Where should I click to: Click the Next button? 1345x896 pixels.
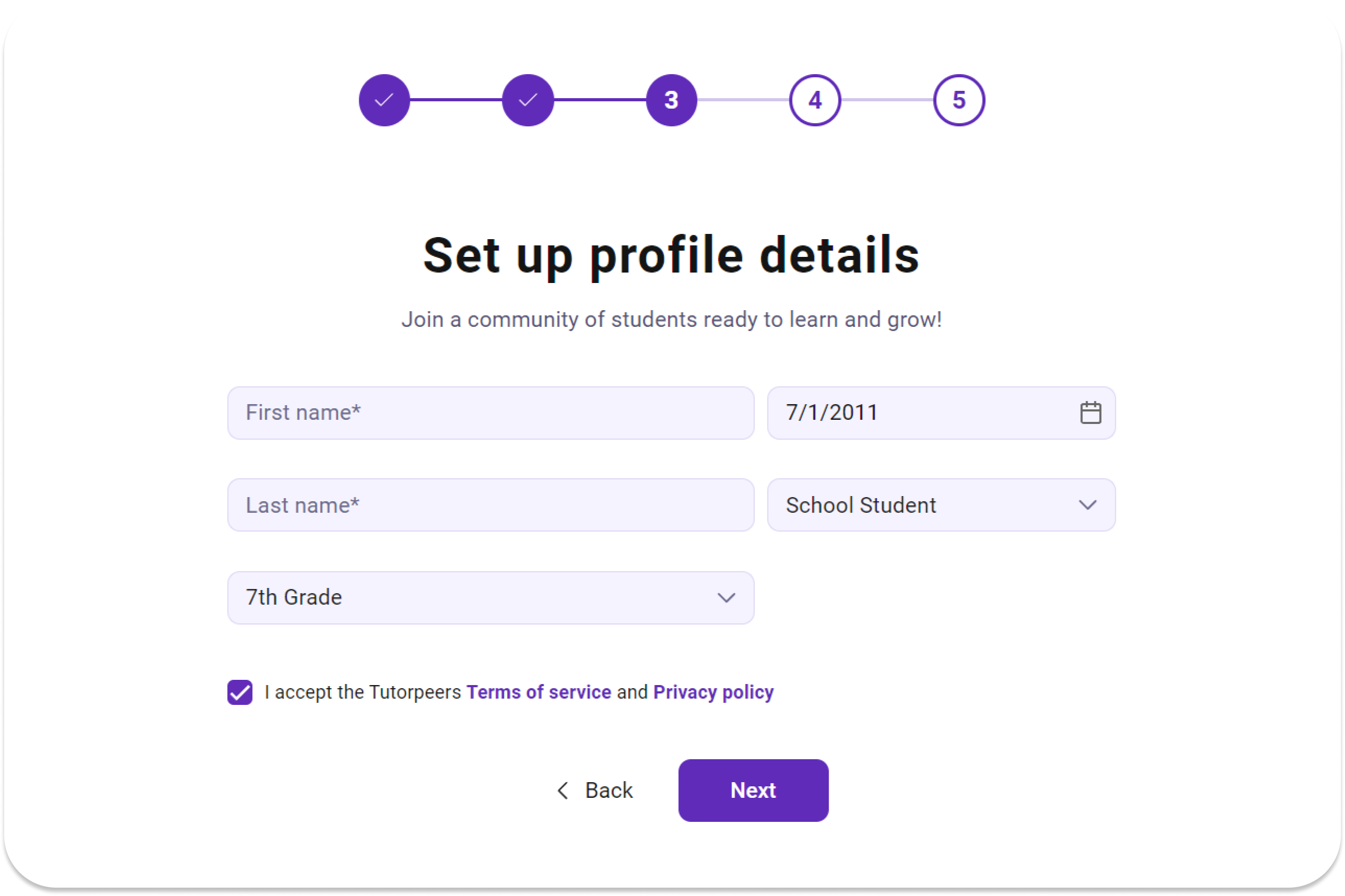coord(753,791)
